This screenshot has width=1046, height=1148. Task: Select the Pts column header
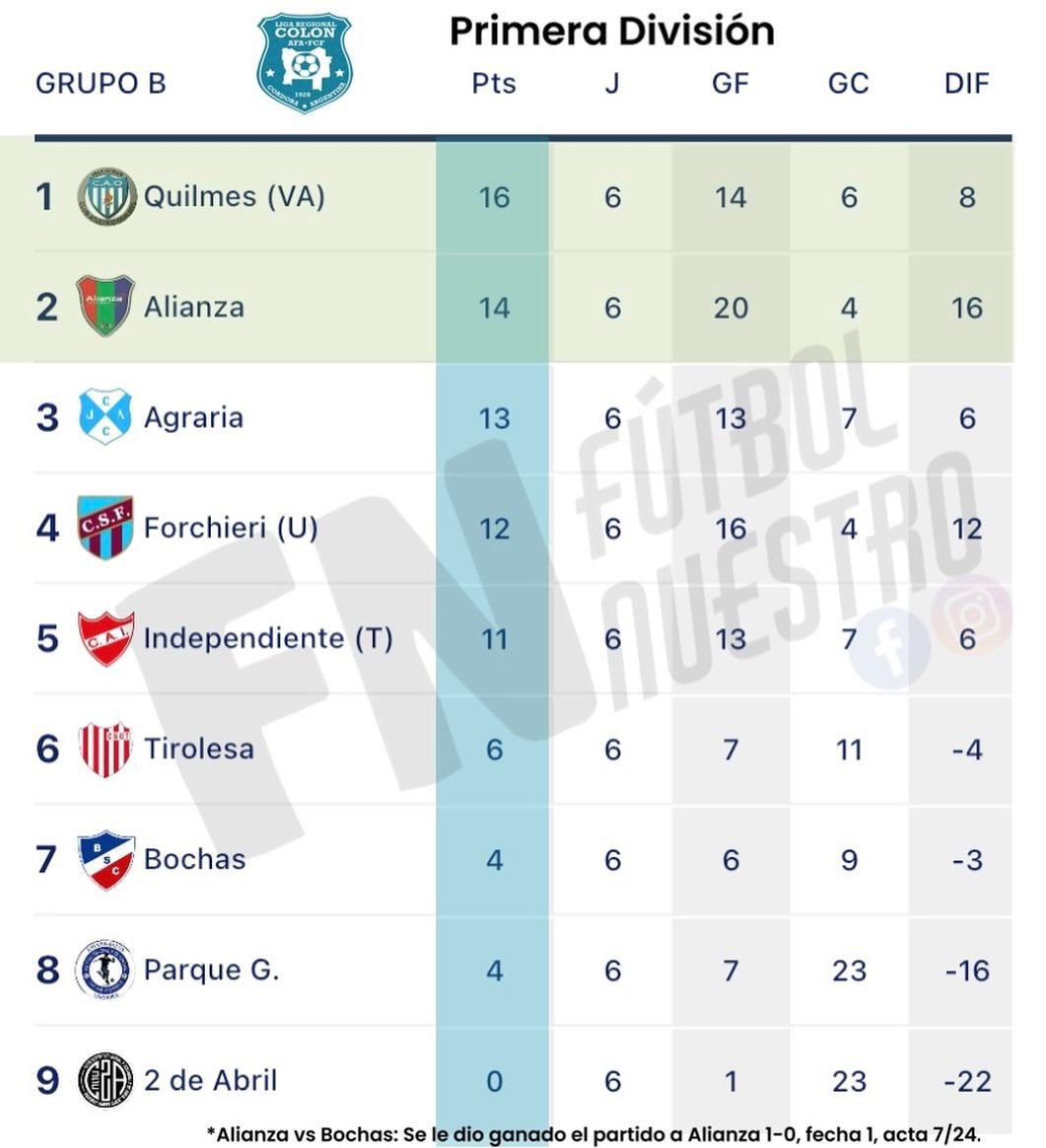493,83
